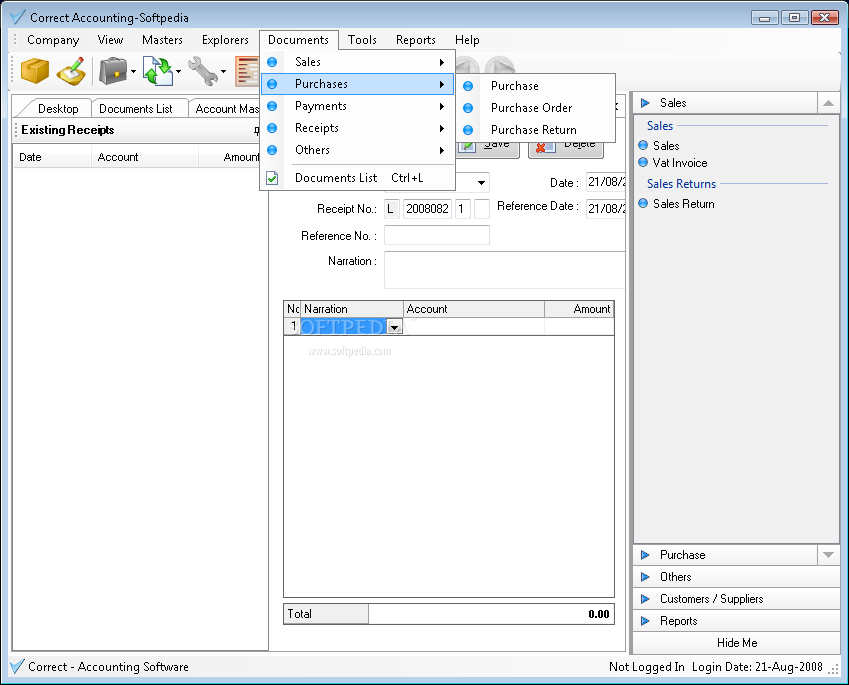Click the package box toolbar icon

click(x=35, y=71)
